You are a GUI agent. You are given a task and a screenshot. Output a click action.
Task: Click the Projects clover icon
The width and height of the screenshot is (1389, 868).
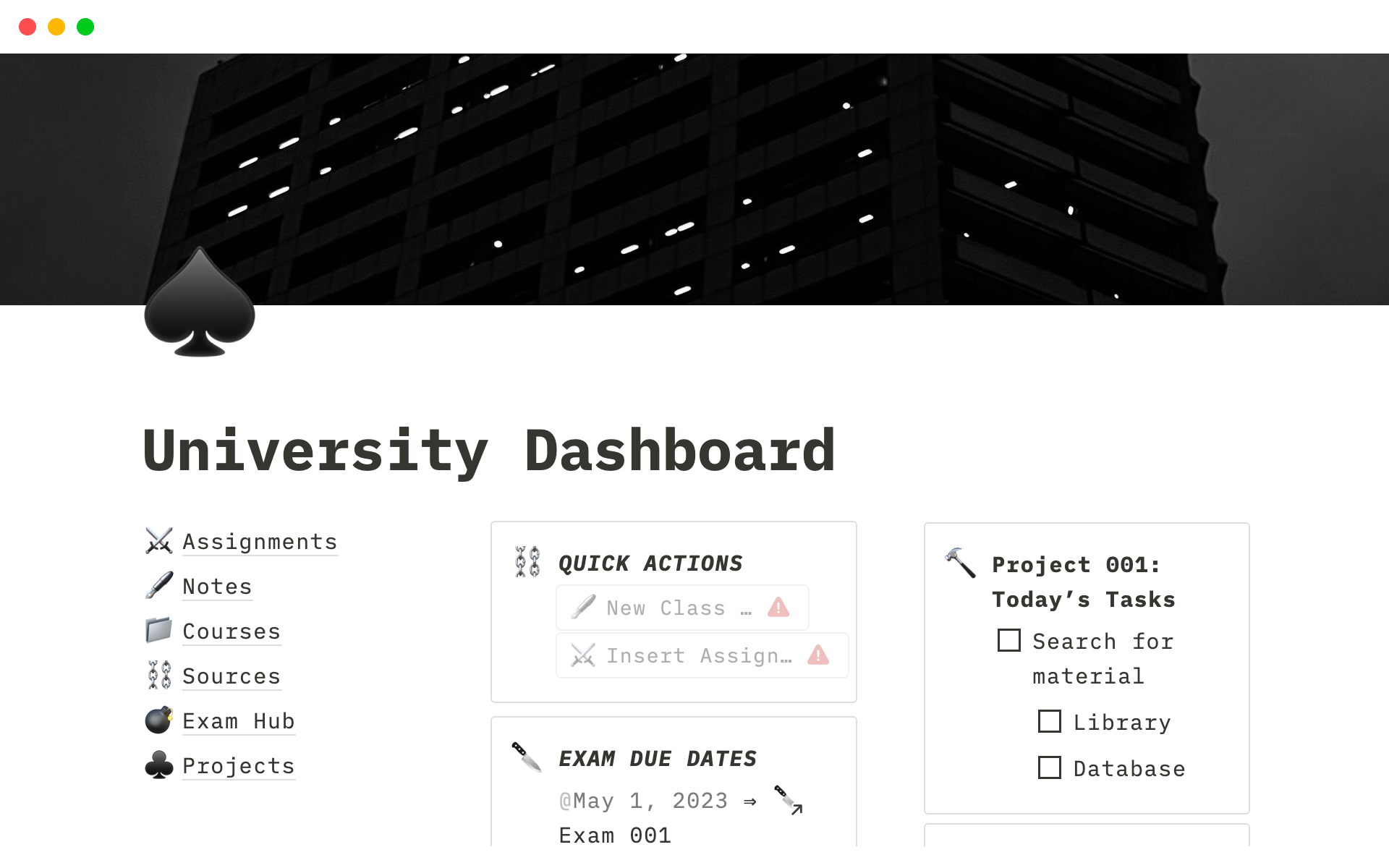(x=160, y=766)
